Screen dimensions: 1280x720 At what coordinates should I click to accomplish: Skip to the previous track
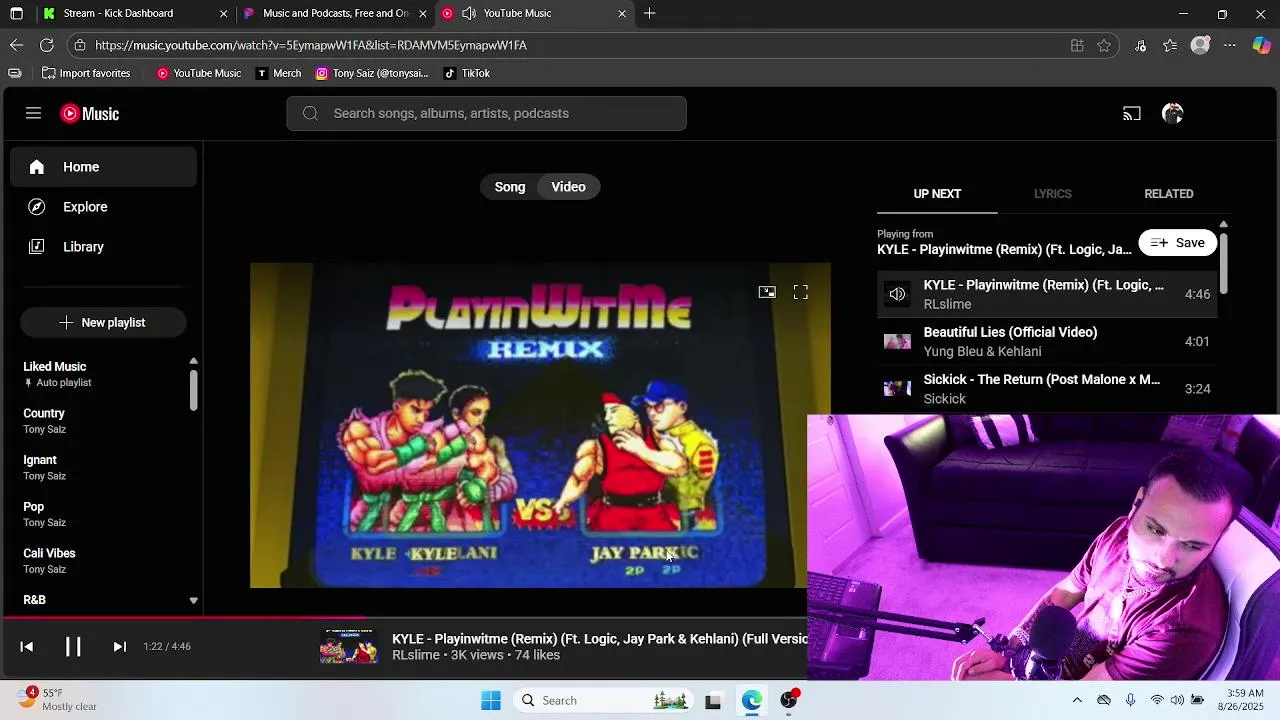27,647
